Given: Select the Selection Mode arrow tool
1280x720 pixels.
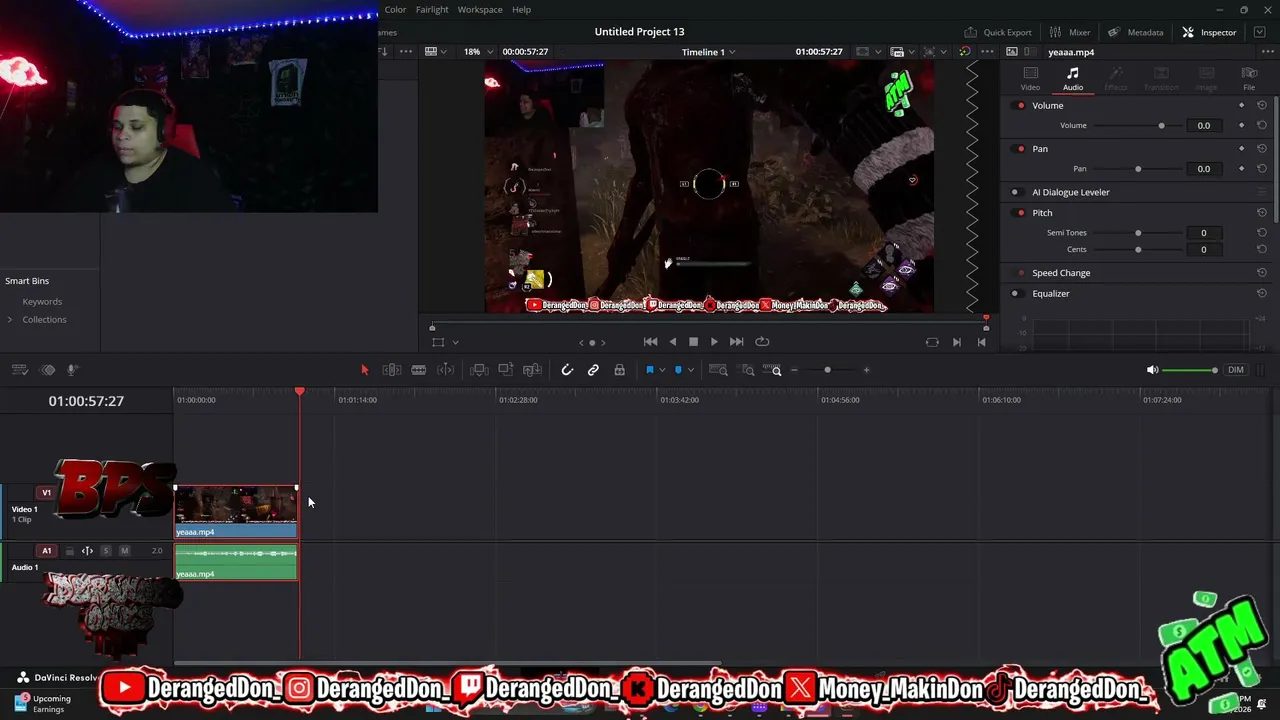Looking at the screenshot, I should (364, 370).
